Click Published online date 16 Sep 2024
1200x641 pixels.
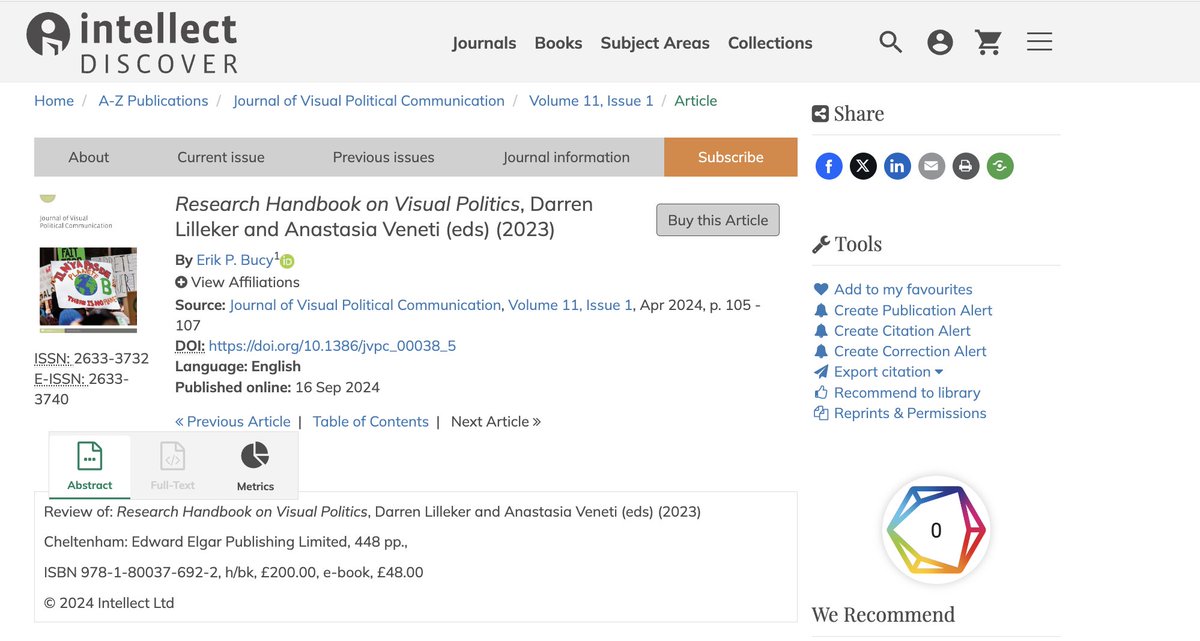338,387
